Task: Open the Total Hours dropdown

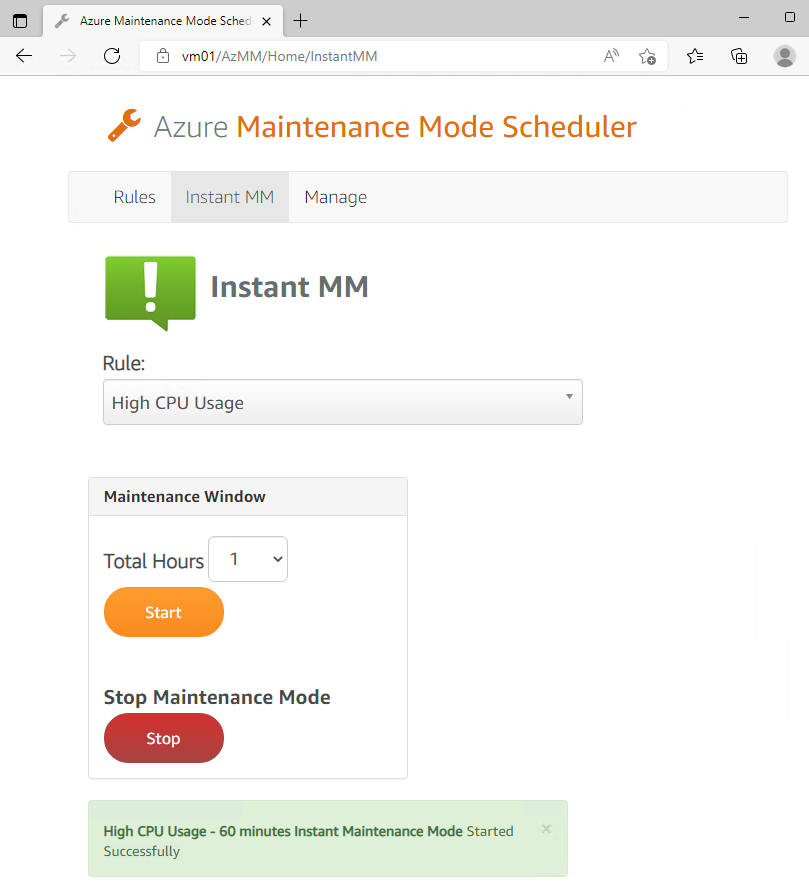Action: (248, 559)
